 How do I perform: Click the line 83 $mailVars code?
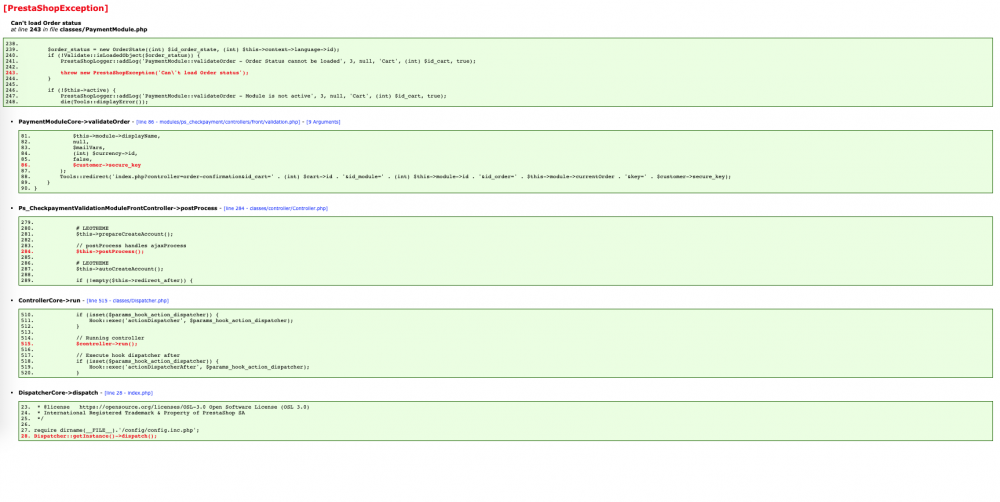click(x=88, y=148)
